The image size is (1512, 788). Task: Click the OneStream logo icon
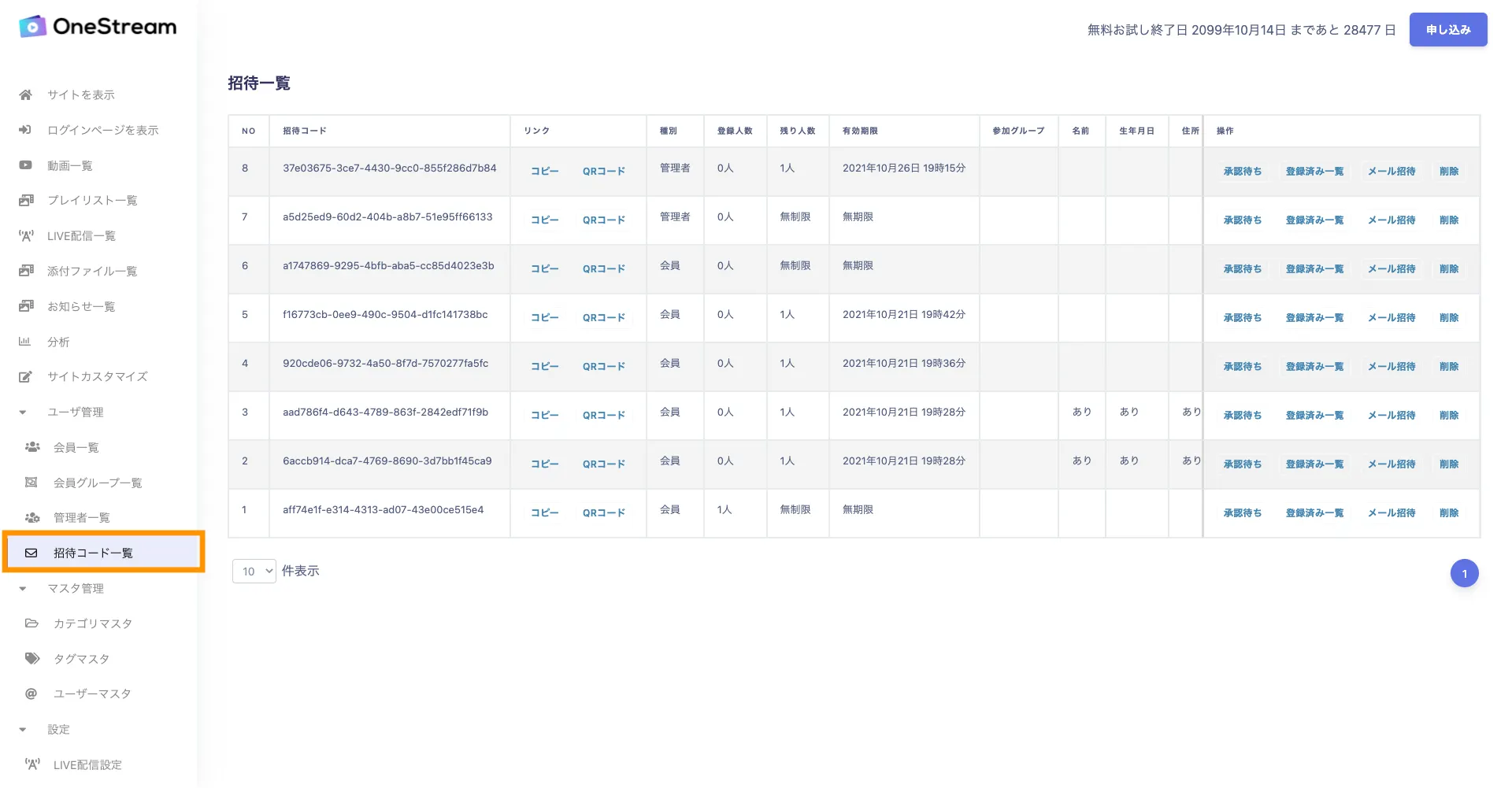tap(32, 27)
